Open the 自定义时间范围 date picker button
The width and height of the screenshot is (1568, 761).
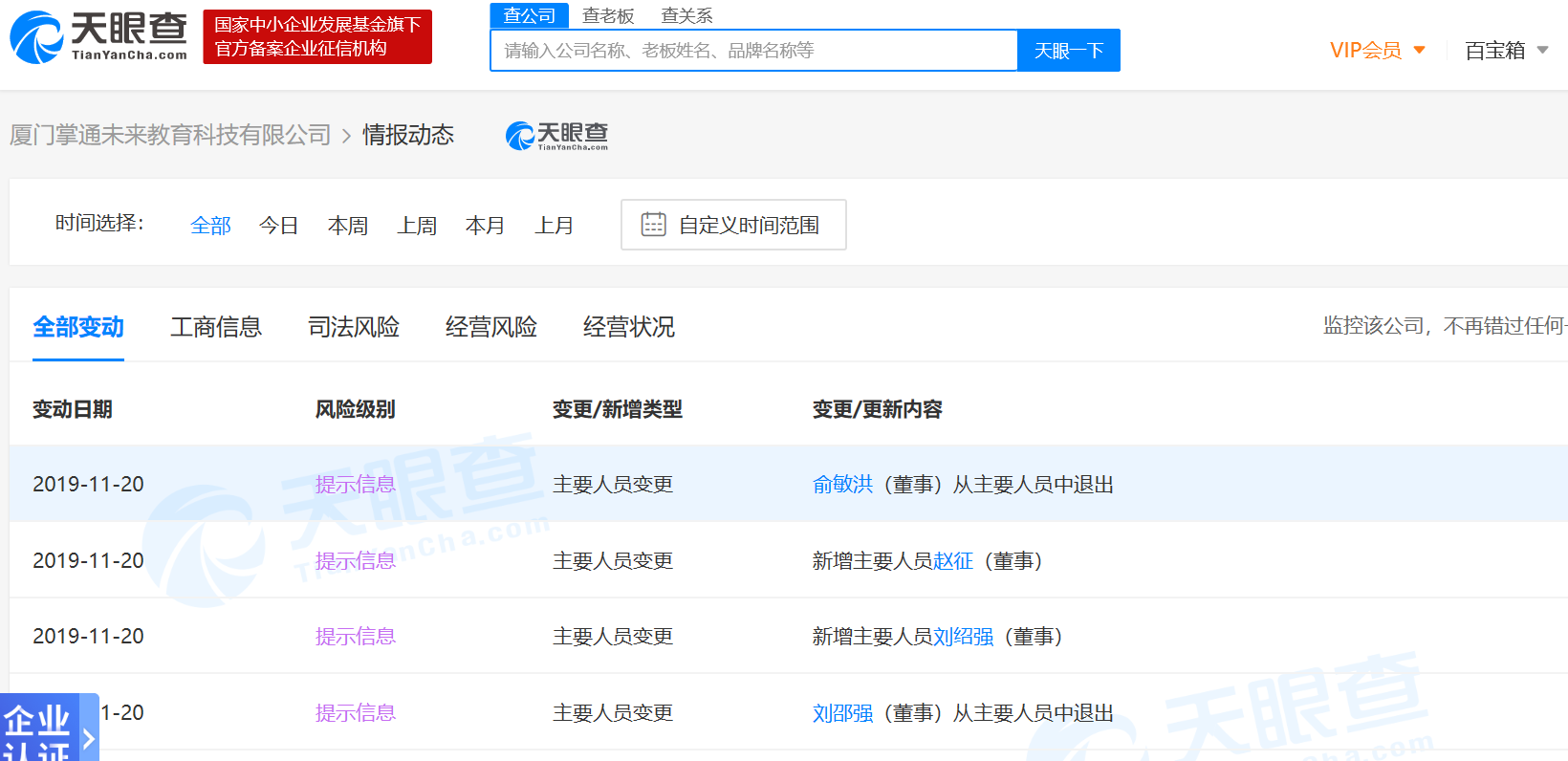point(733,225)
